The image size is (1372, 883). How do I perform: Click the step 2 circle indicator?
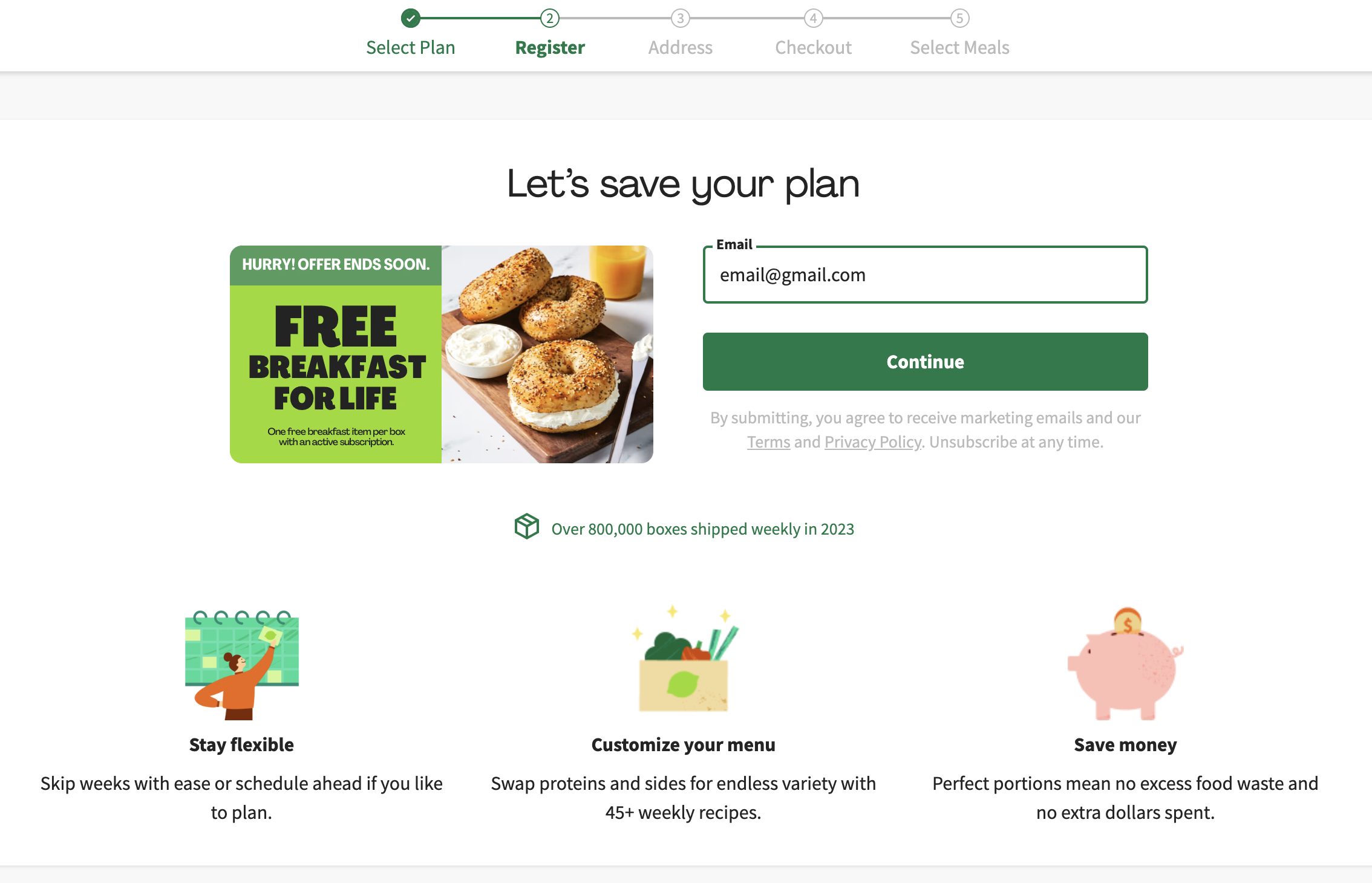550,18
